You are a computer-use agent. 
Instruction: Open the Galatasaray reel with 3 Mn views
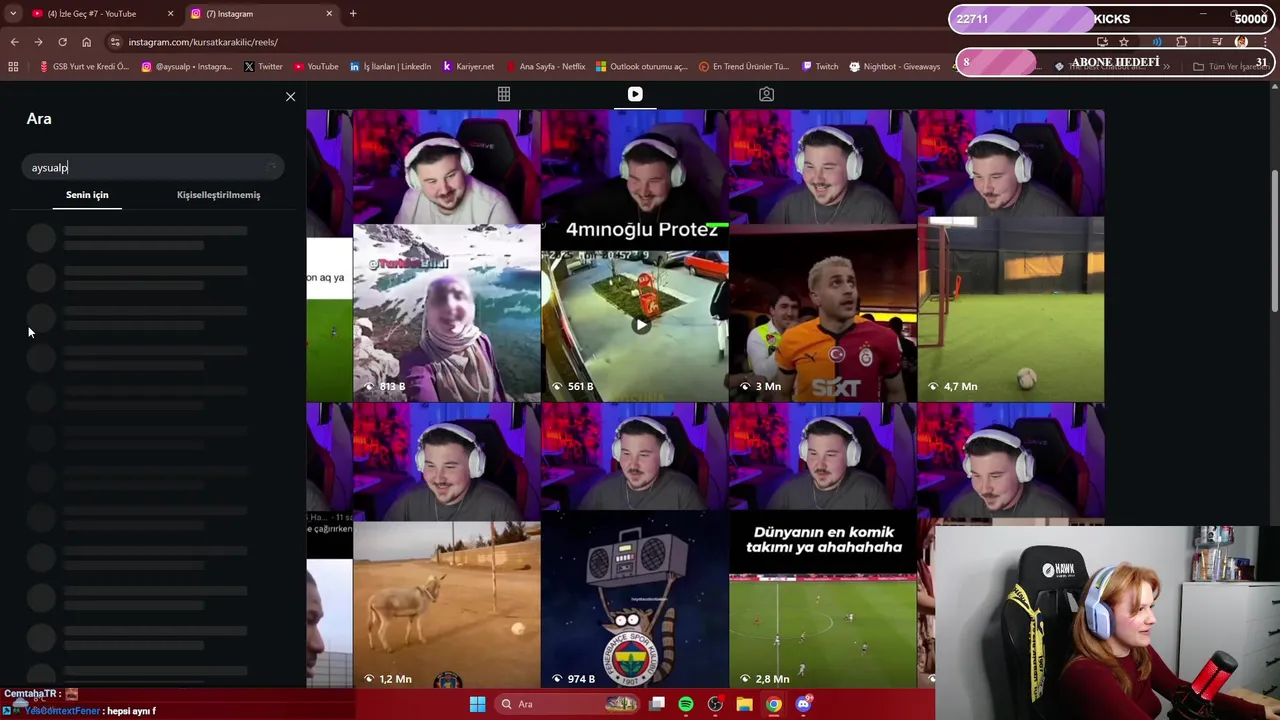click(x=822, y=256)
